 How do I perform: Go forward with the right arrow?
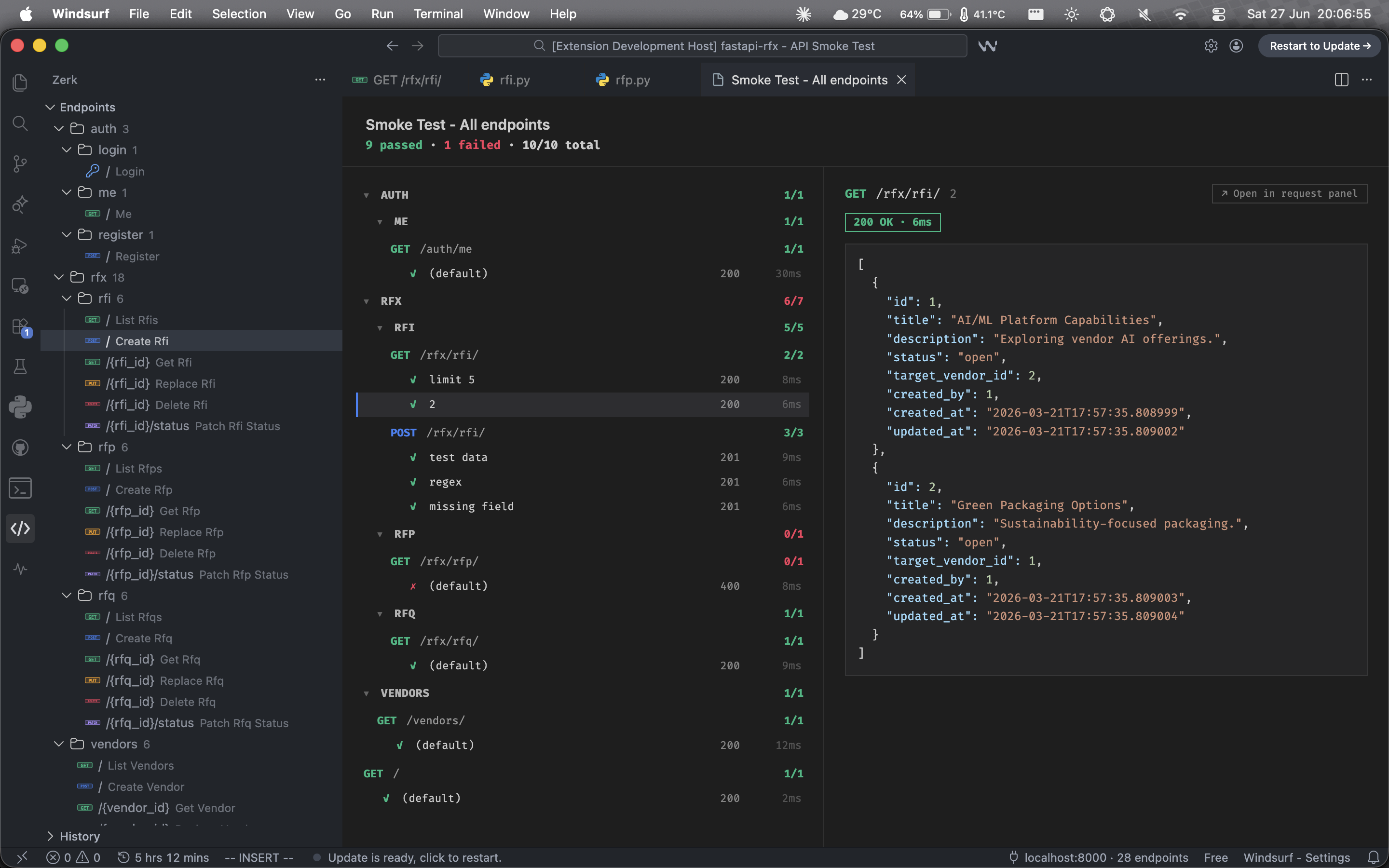[x=417, y=46]
